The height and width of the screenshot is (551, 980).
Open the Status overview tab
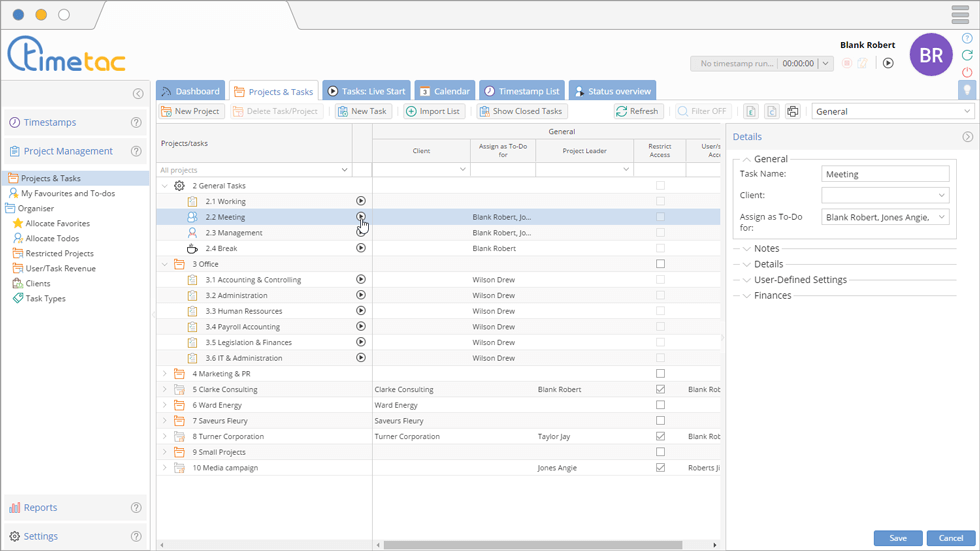[x=612, y=91]
